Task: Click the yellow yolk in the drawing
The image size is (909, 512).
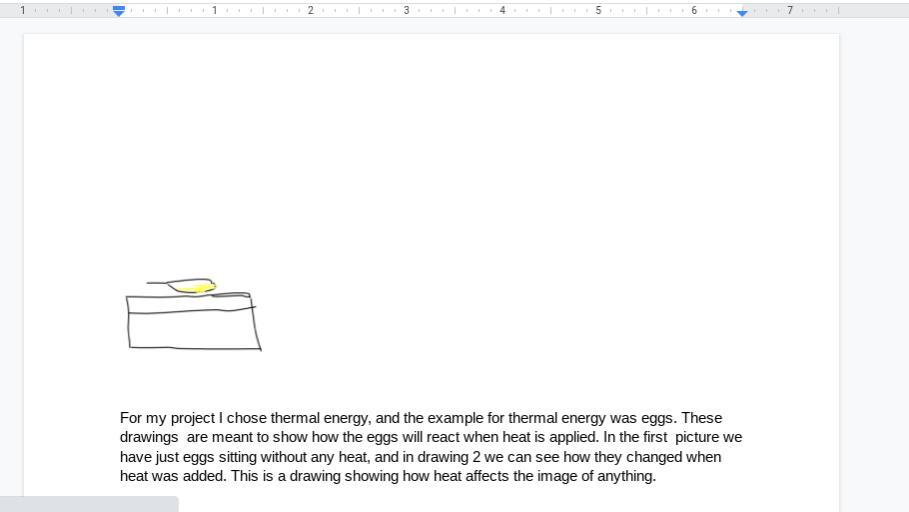Action: (195, 288)
